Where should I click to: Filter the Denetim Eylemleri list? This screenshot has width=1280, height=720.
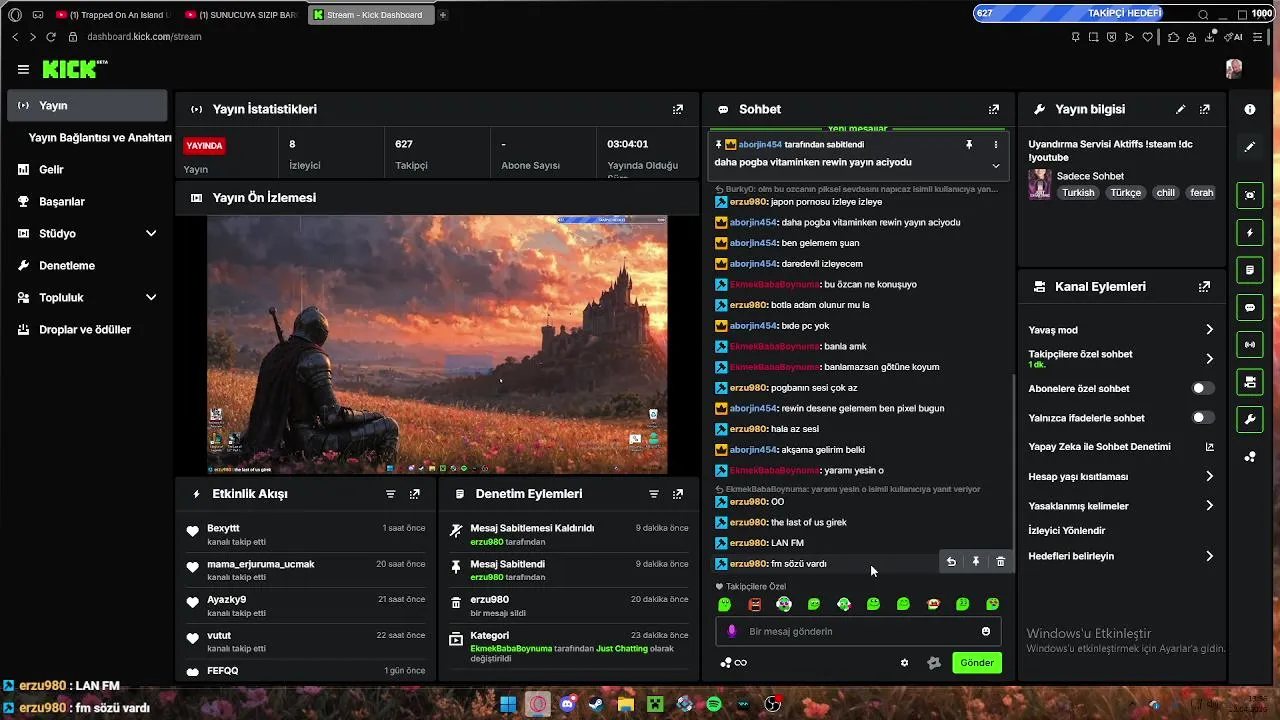tap(654, 494)
